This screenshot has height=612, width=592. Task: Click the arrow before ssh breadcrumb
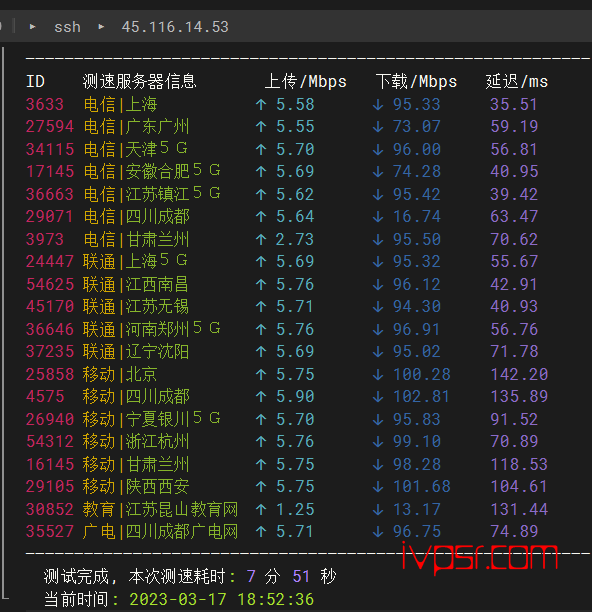point(33,27)
